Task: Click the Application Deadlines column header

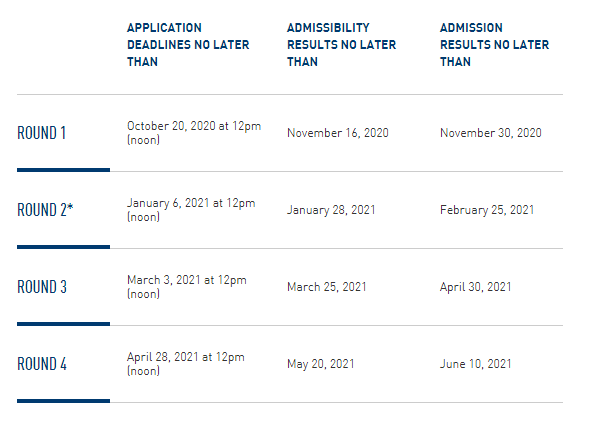Action: click(188, 45)
